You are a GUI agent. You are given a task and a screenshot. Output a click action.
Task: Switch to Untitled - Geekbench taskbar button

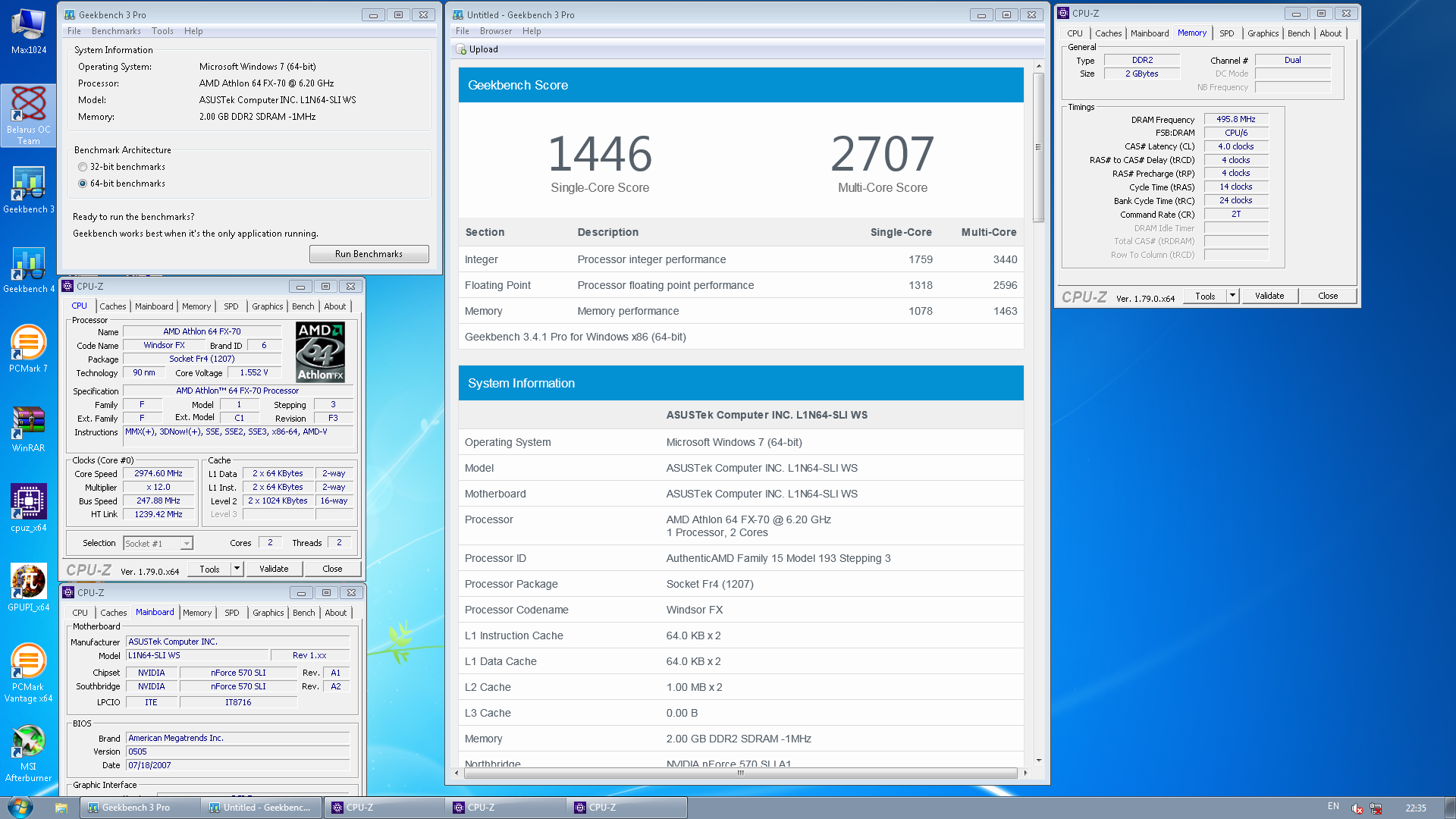(262, 808)
